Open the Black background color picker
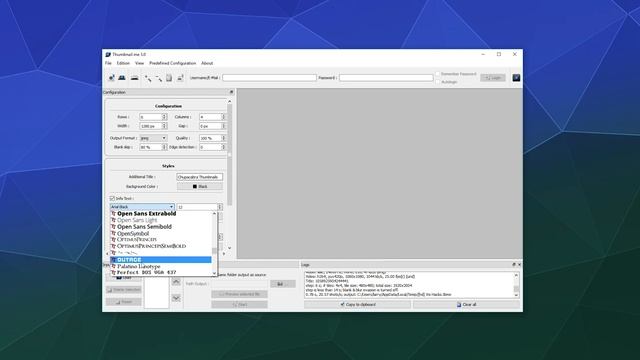The height and width of the screenshot is (360, 640). (x=200, y=187)
